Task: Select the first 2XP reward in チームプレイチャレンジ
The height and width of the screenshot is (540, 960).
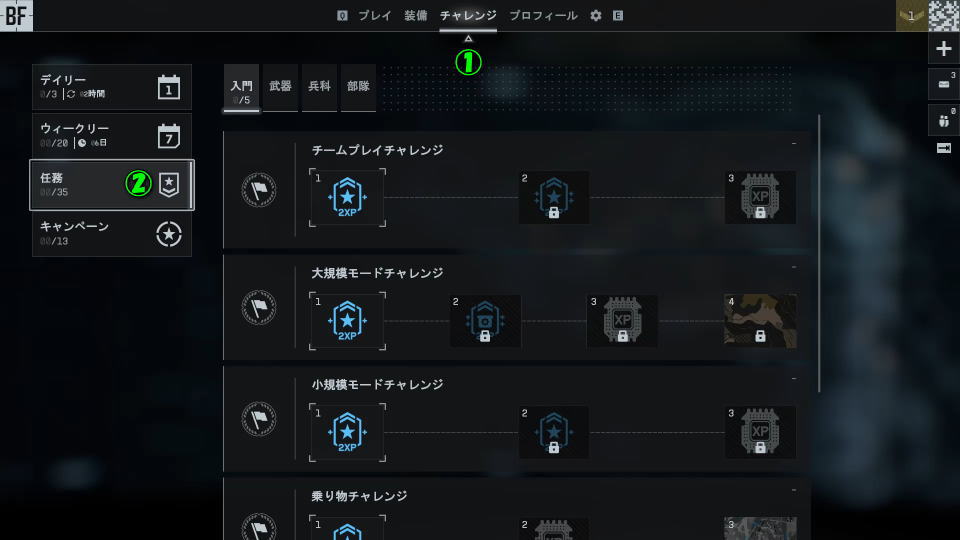Action: coord(347,197)
